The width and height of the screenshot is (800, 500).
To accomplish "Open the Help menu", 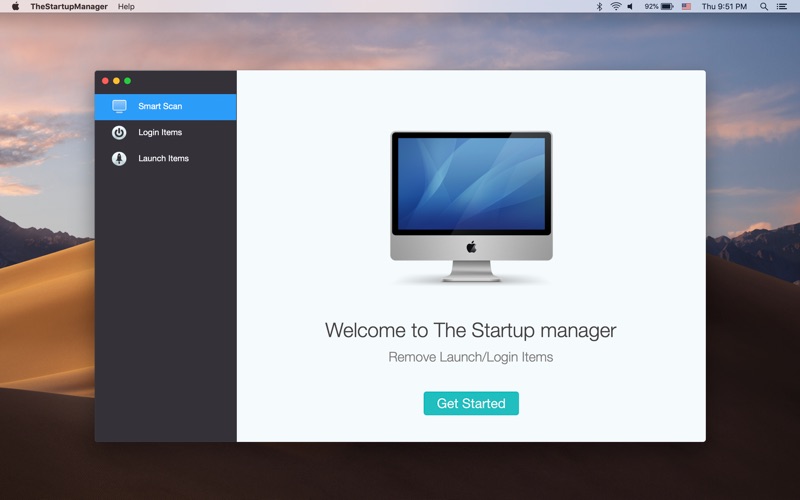I will pyautogui.click(x=126, y=7).
